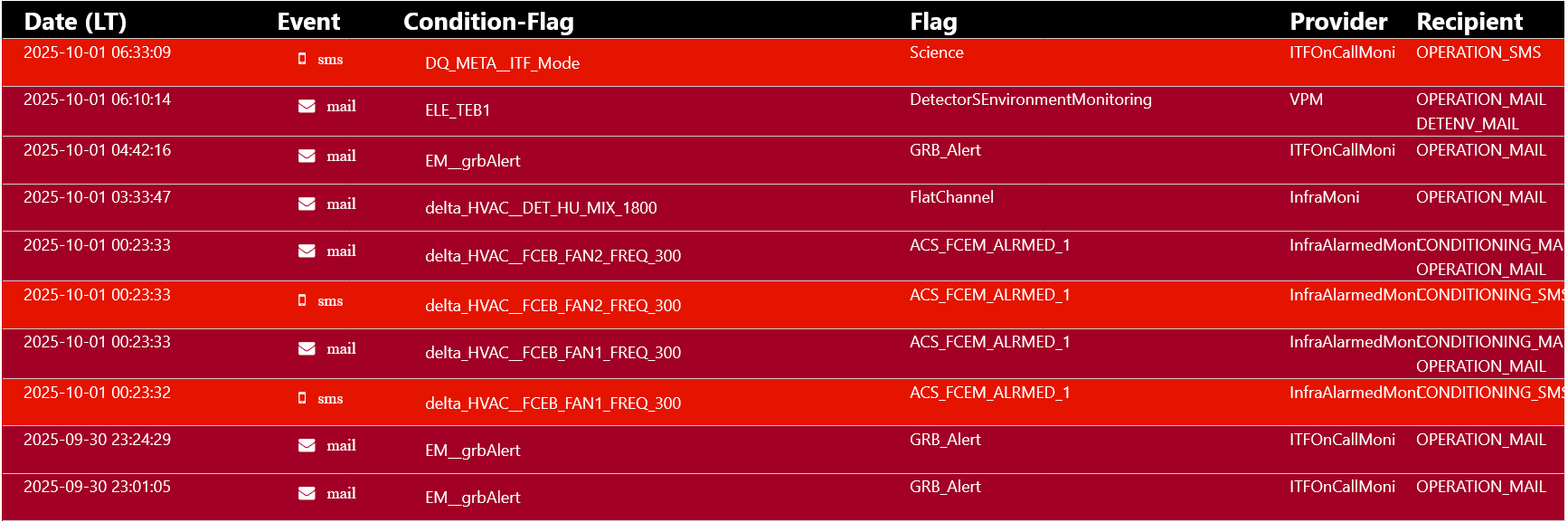Click the mail envelope icon for ELE_TEB1
The image size is (1568, 522).
(307, 107)
